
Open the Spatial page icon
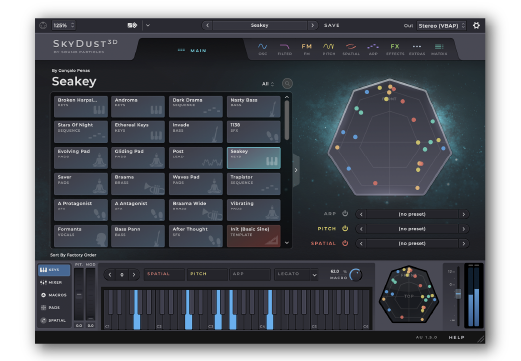tap(351, 49)
